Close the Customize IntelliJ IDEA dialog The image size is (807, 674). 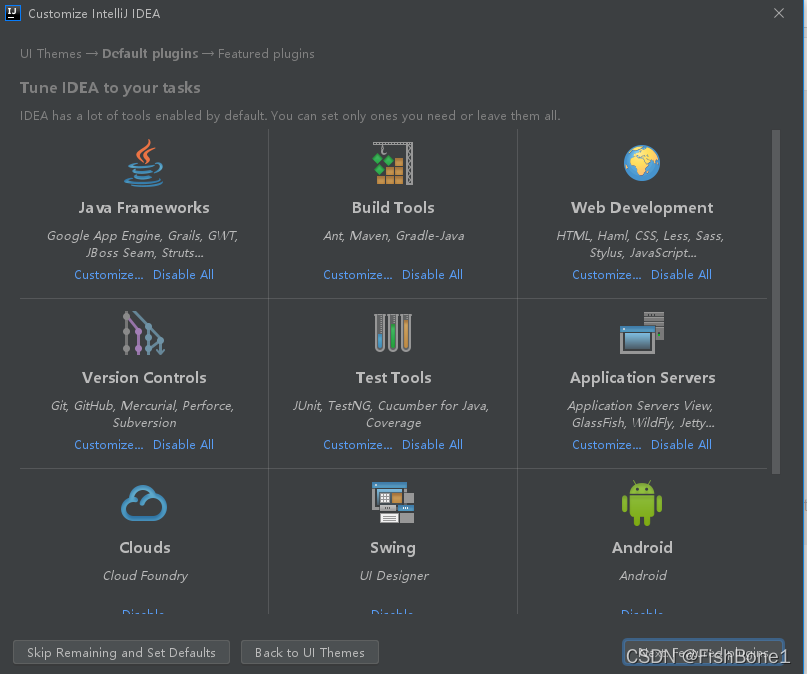tap(779, 13)
